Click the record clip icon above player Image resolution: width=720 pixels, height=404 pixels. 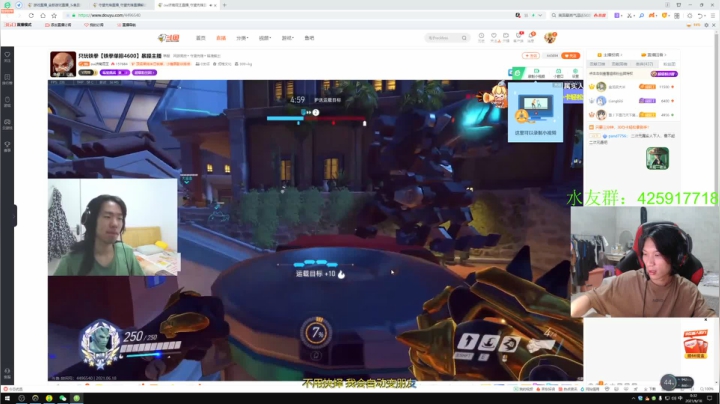(536, 73)
